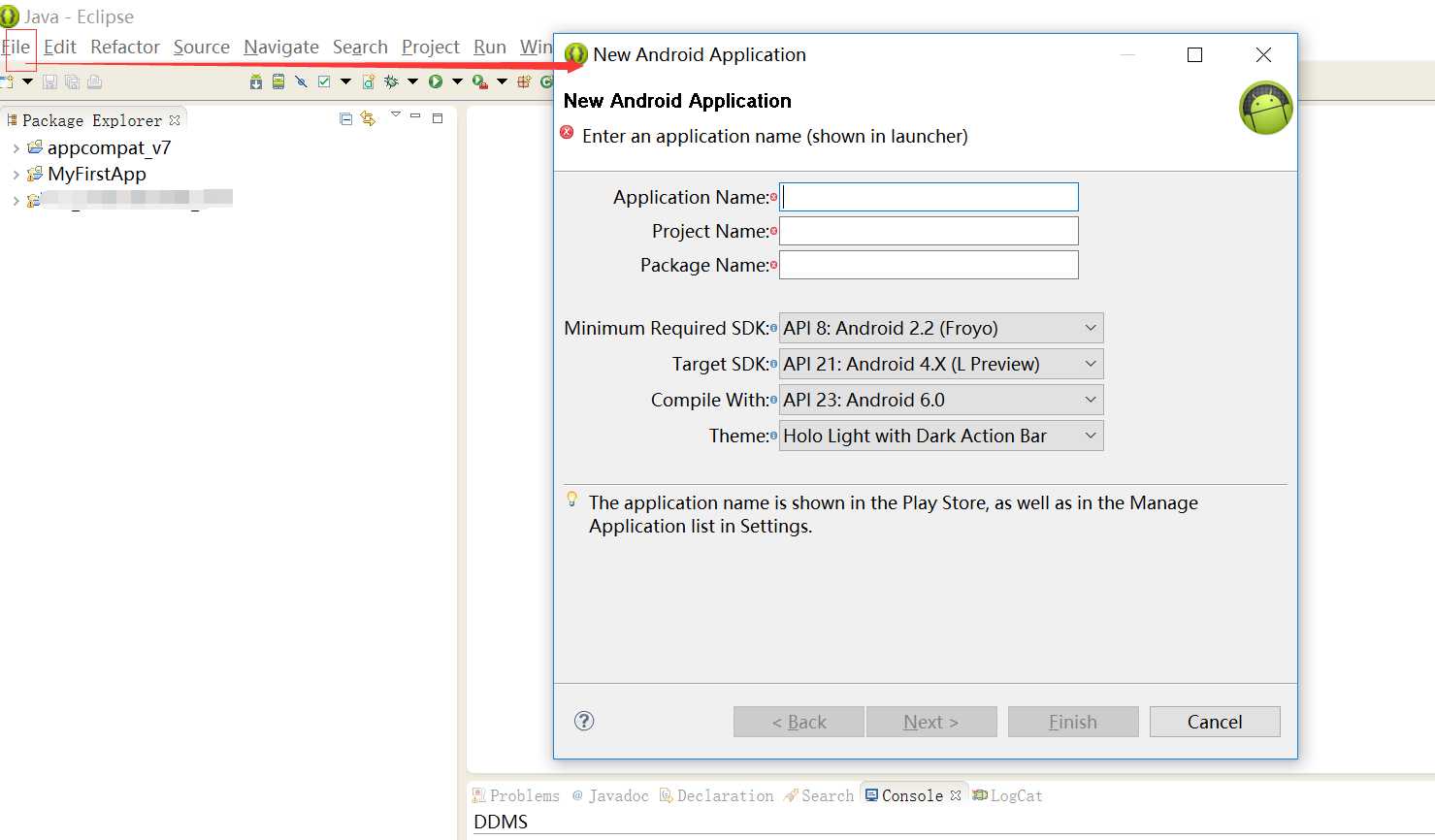Open the Android SDK Manager icon
Image resolution: width=1435 pixels, height=840 pixels.
point(256,82)
